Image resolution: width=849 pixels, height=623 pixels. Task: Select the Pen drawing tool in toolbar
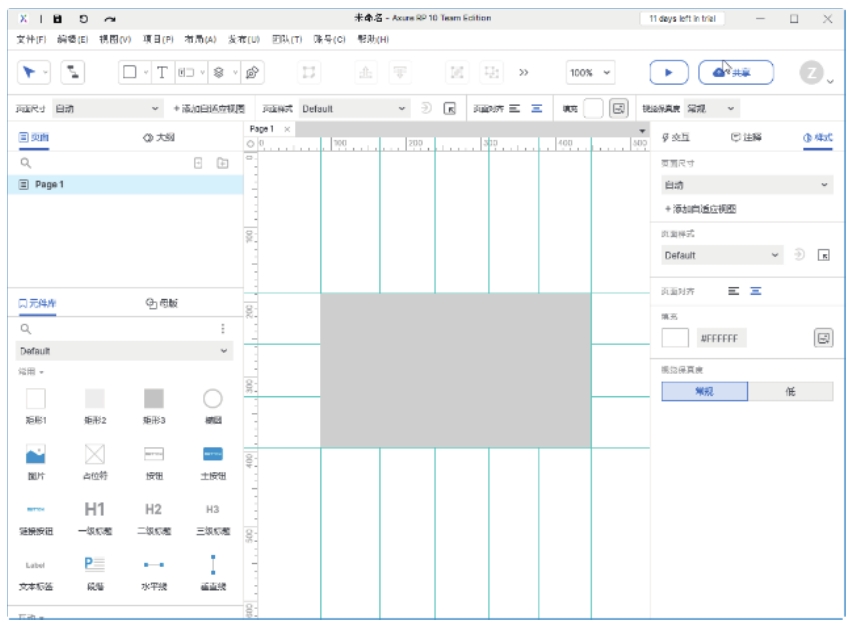[x=252, y=72]
